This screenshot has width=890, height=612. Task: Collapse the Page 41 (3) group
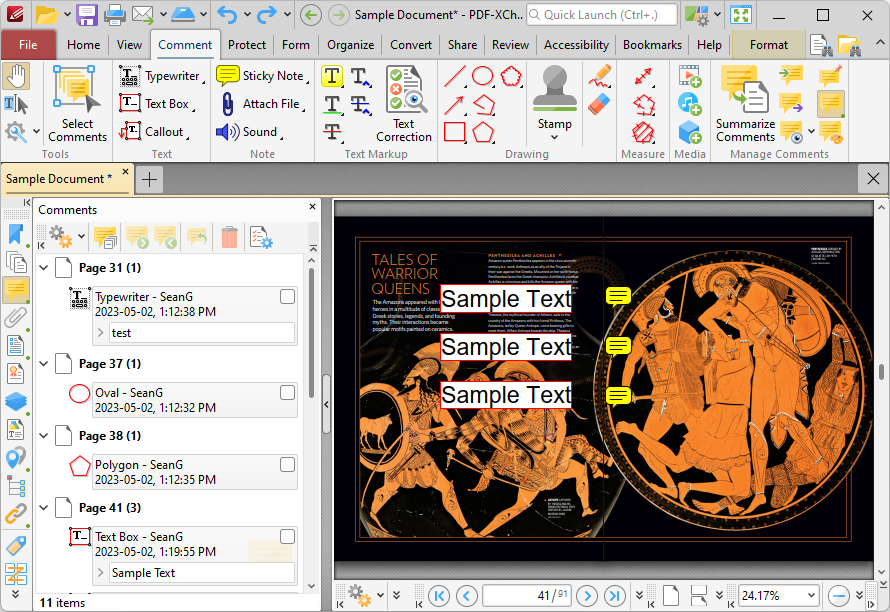44,508
